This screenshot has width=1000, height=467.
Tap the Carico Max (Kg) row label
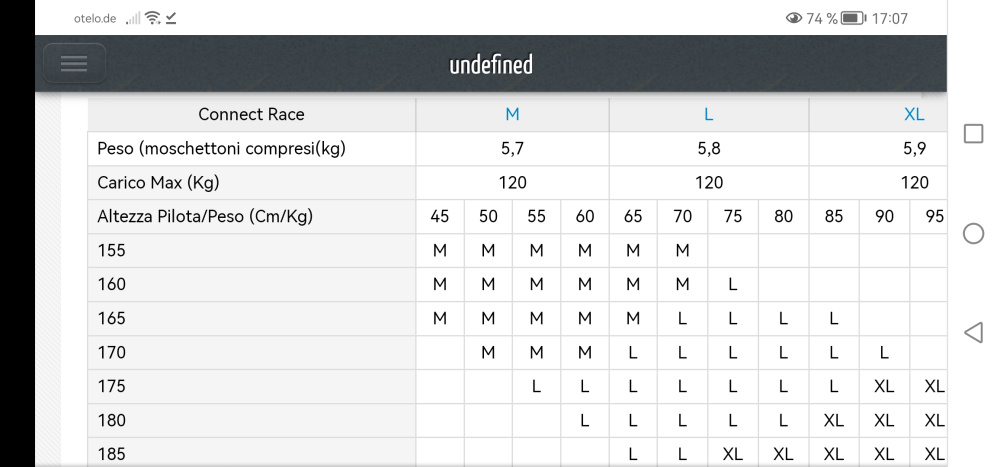click(158, 182)
